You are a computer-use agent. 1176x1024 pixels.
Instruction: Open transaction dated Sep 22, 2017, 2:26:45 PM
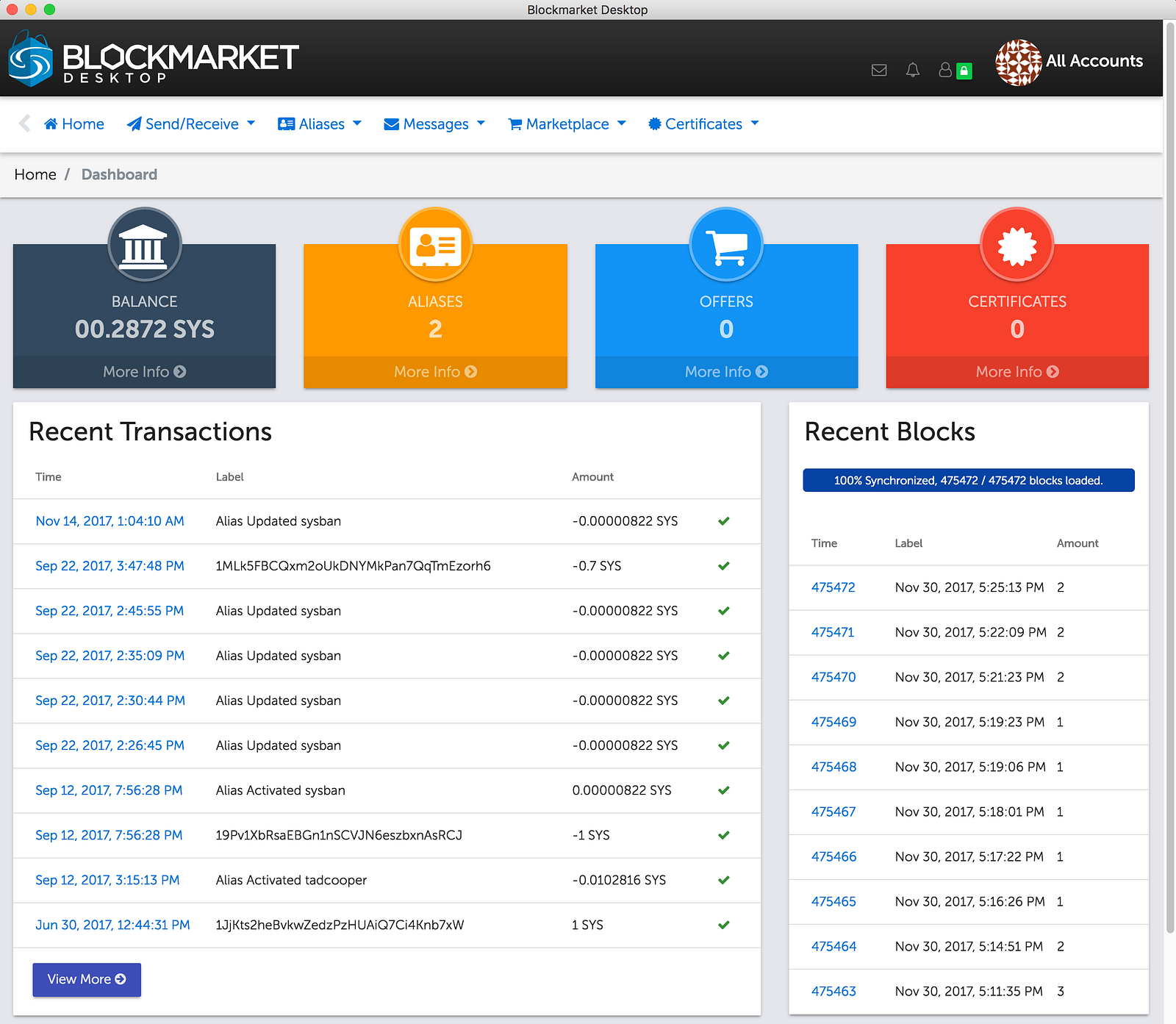click(x=110, y=745)
